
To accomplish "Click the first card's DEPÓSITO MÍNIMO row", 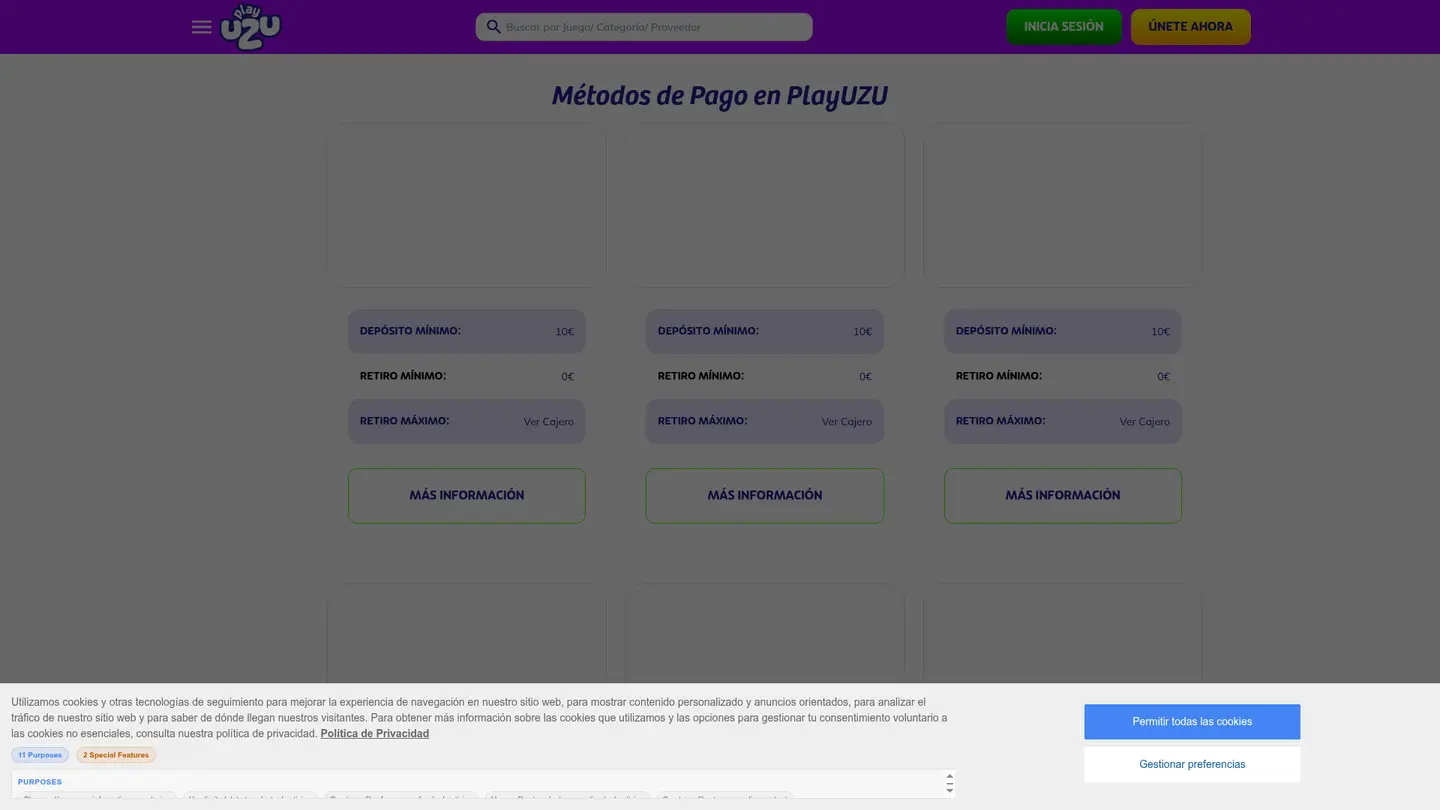I will (x=467, y=331).
